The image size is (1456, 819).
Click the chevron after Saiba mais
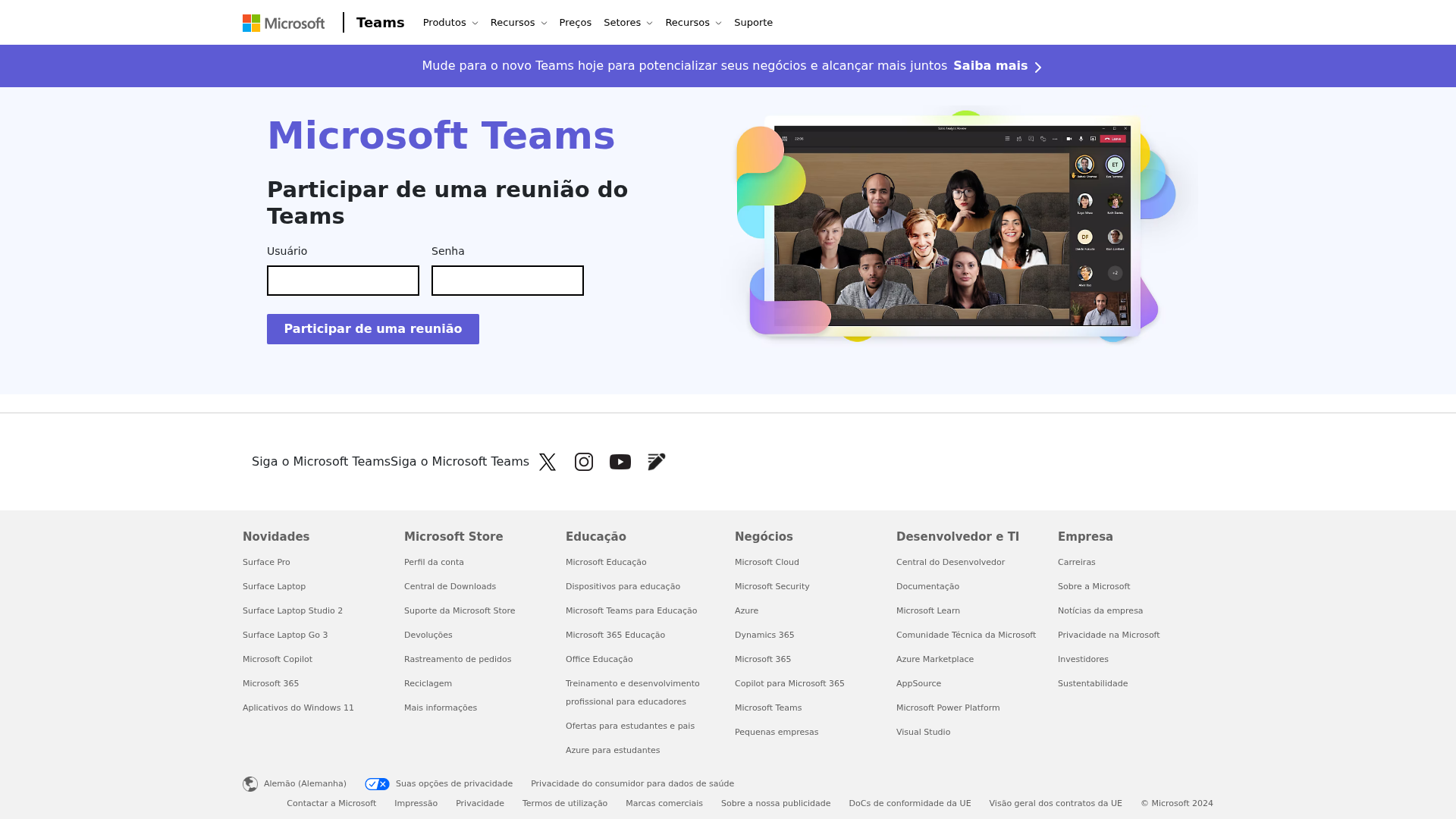[1038, 67]
